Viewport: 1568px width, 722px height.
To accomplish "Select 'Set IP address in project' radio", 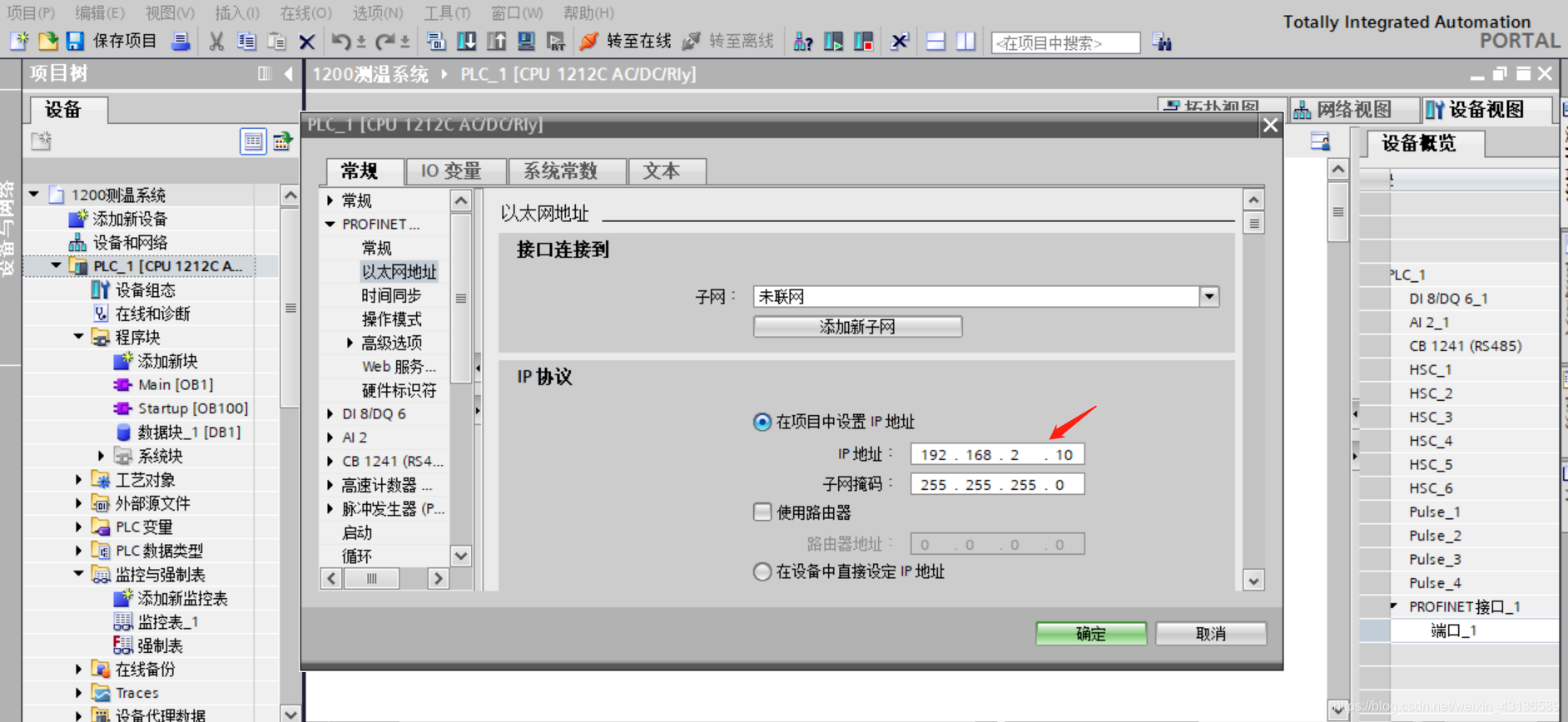I will tap(762, 422).
